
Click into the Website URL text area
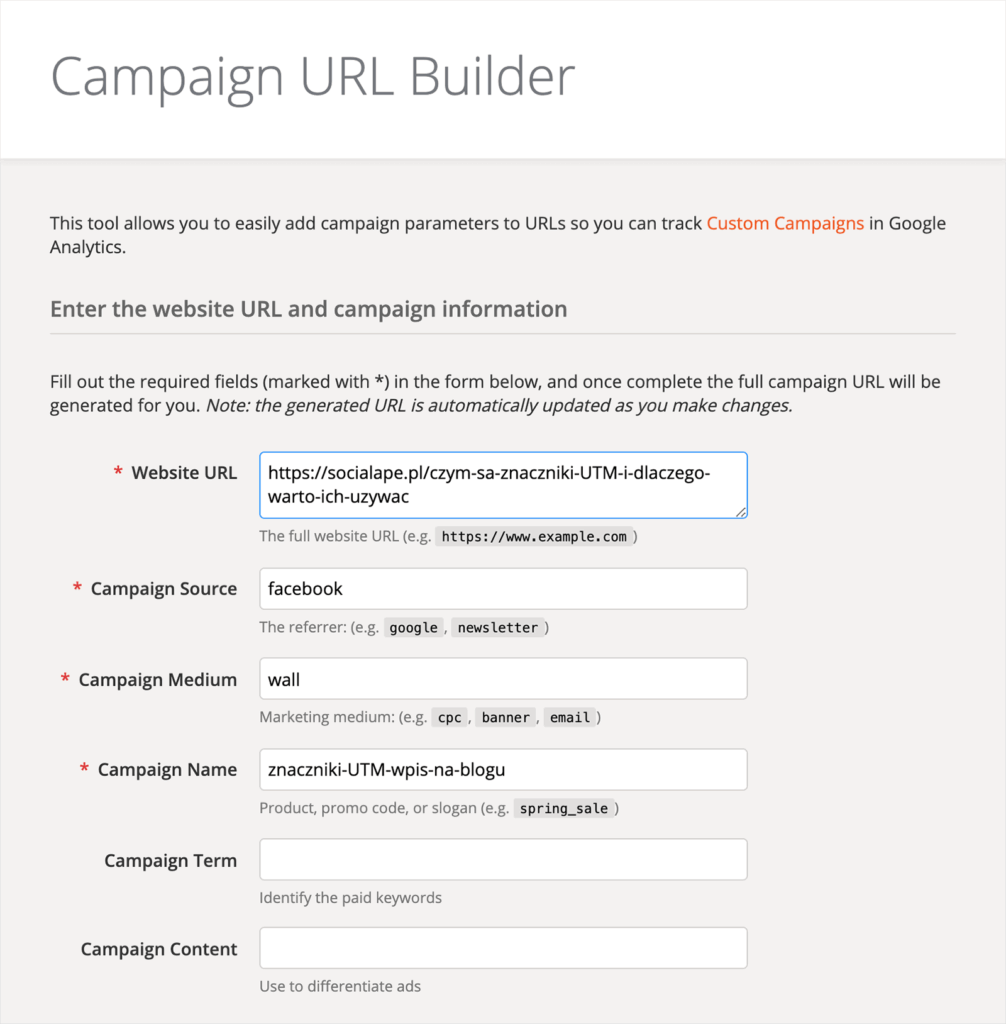click(x=503, y=485)
